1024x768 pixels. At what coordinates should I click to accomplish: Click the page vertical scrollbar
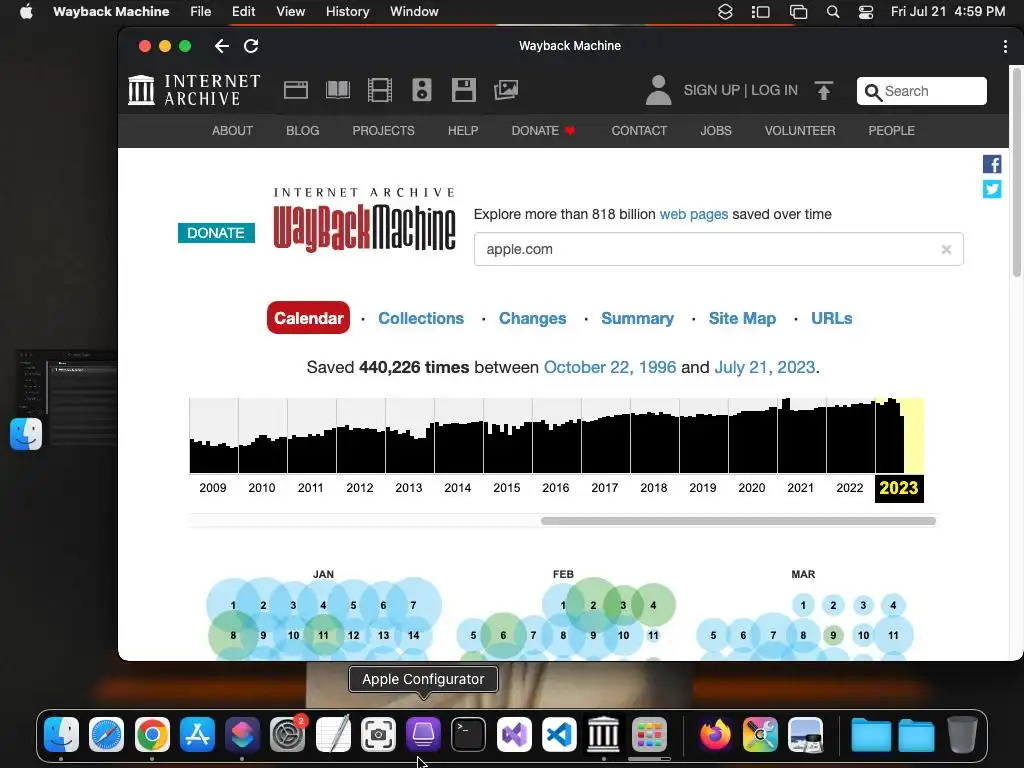coord(1017,173)
